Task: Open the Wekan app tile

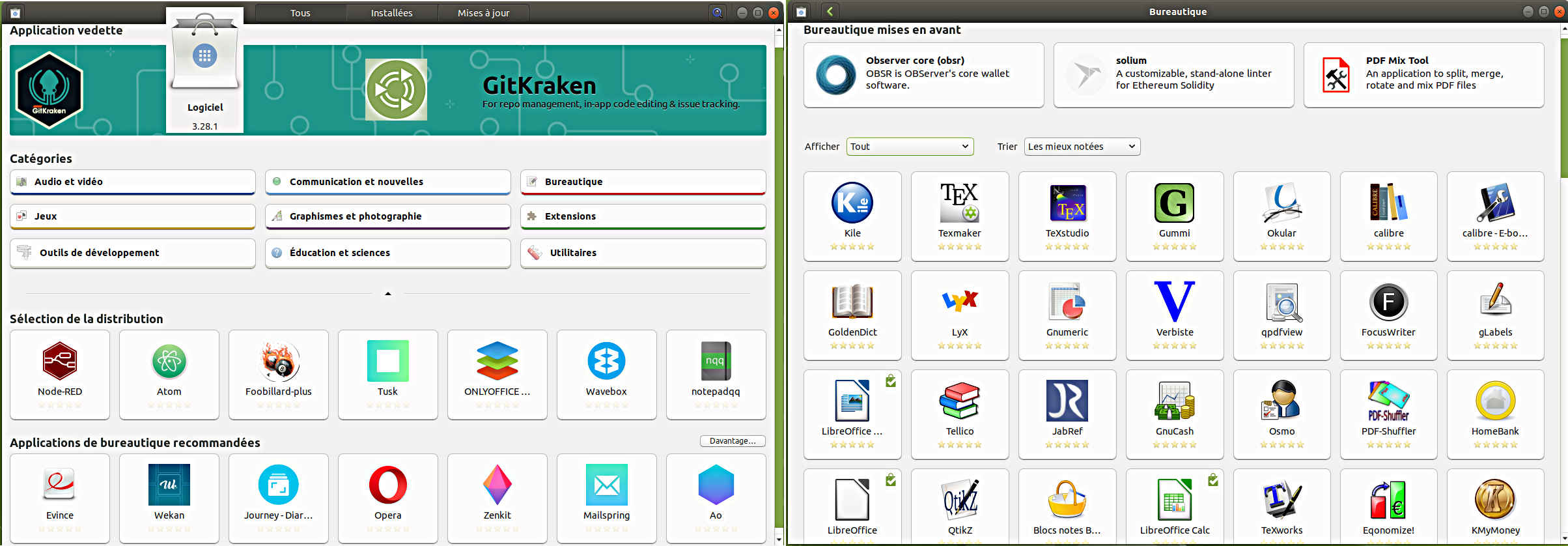Action: pyautogui.click(x=169, y=498)
